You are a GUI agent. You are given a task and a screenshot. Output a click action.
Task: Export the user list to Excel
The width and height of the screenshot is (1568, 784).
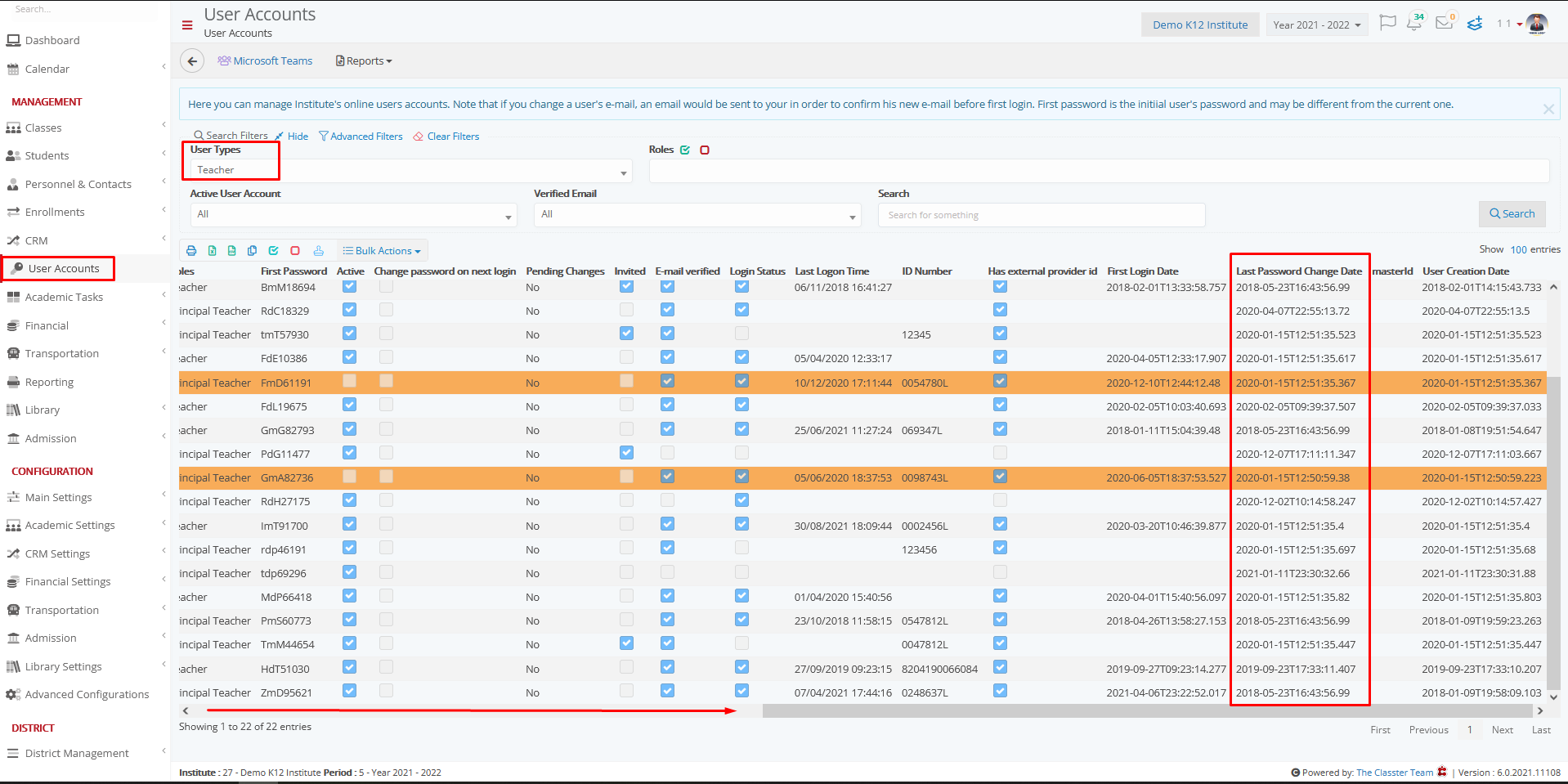pos(212,250)
